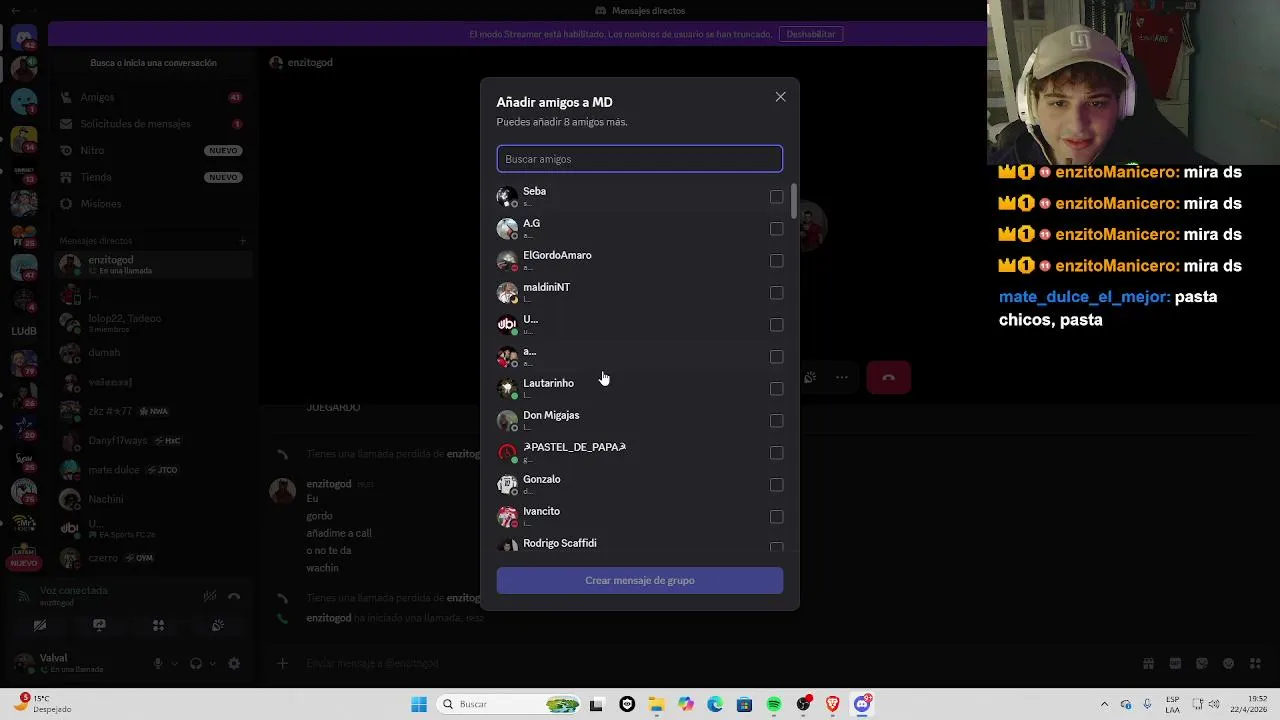Click the Discord home icon in server bar

point(24,39)
